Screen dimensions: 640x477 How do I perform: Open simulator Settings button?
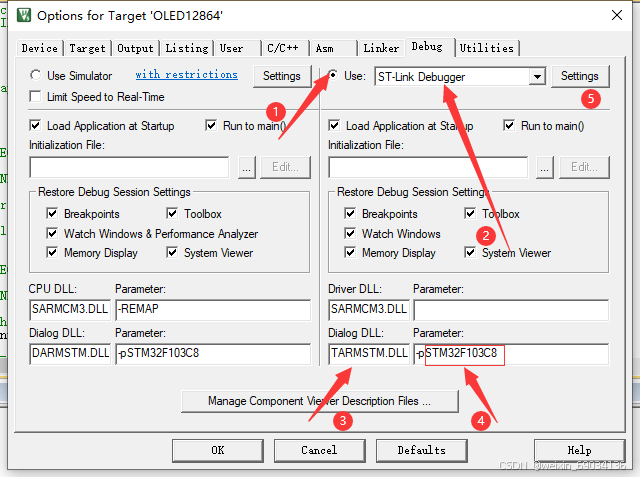[x=282, y=76]
